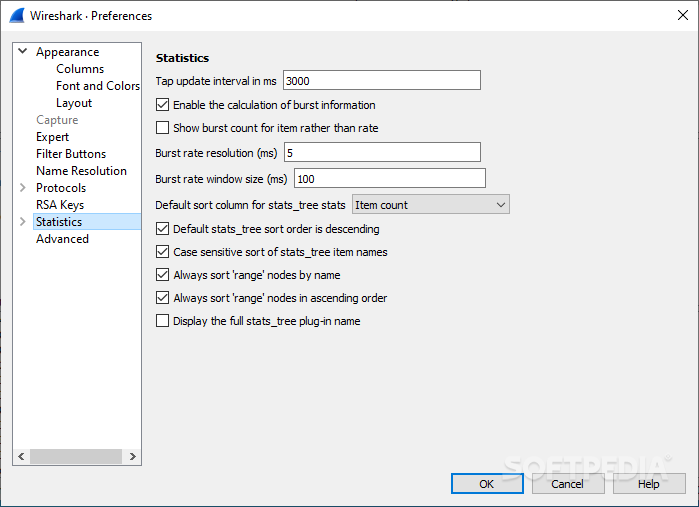Viewport: 699px width, 507px height.
Task: Open the Advanced preferences page
Action: [x=62, y=239]
